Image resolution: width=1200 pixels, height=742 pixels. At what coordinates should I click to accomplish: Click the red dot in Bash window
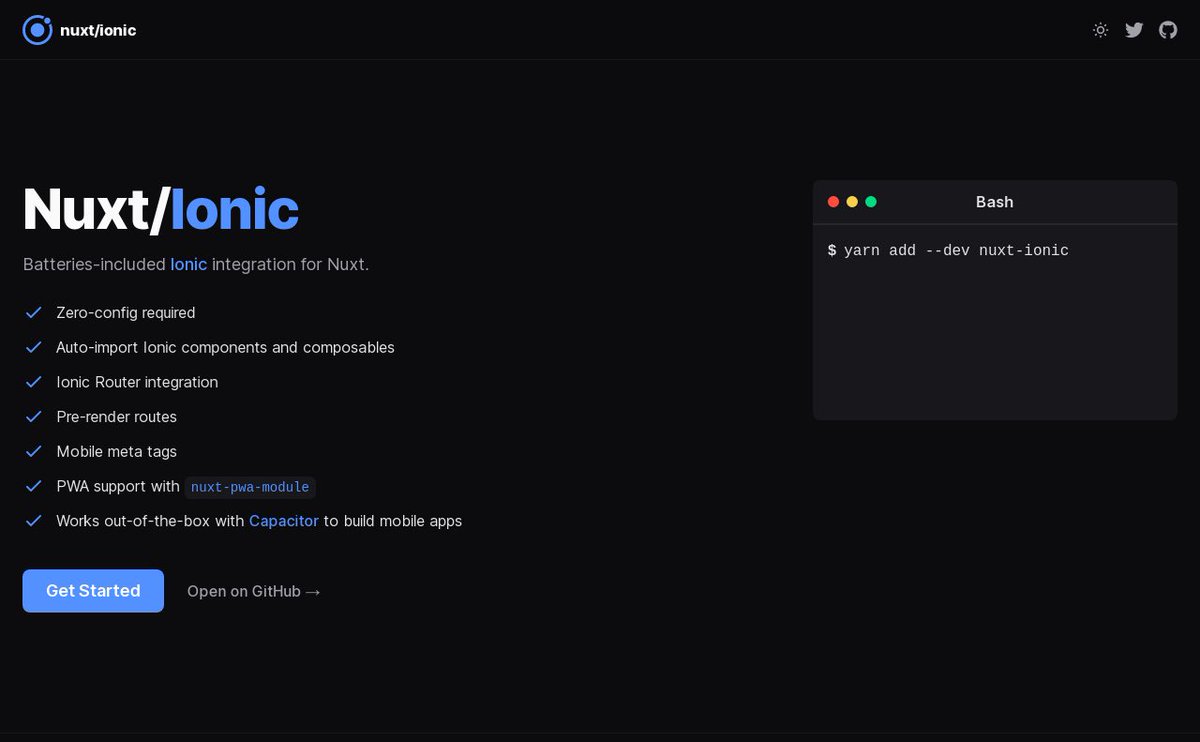tap(833, 202)
